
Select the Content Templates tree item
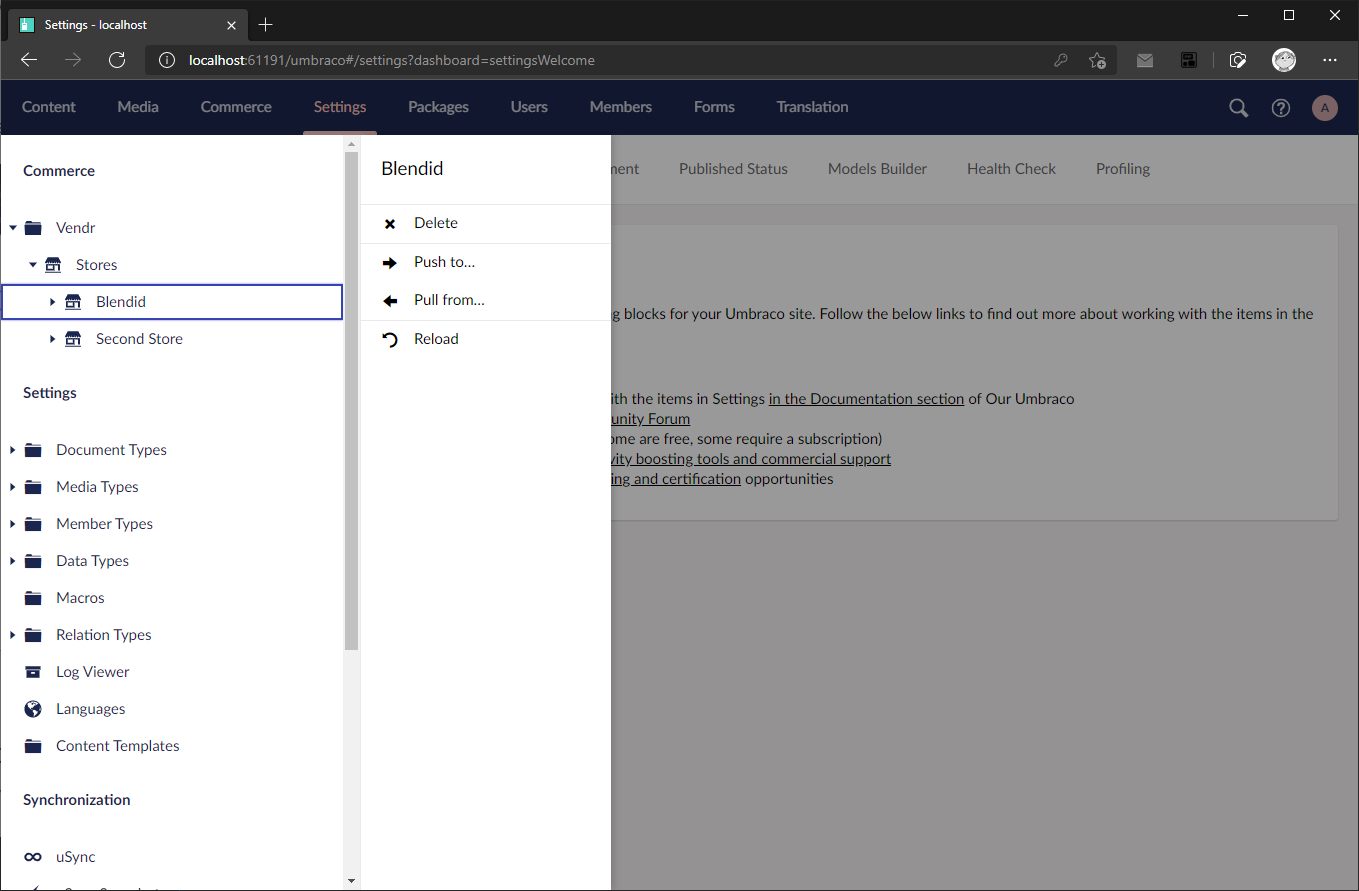pos(117,746)
